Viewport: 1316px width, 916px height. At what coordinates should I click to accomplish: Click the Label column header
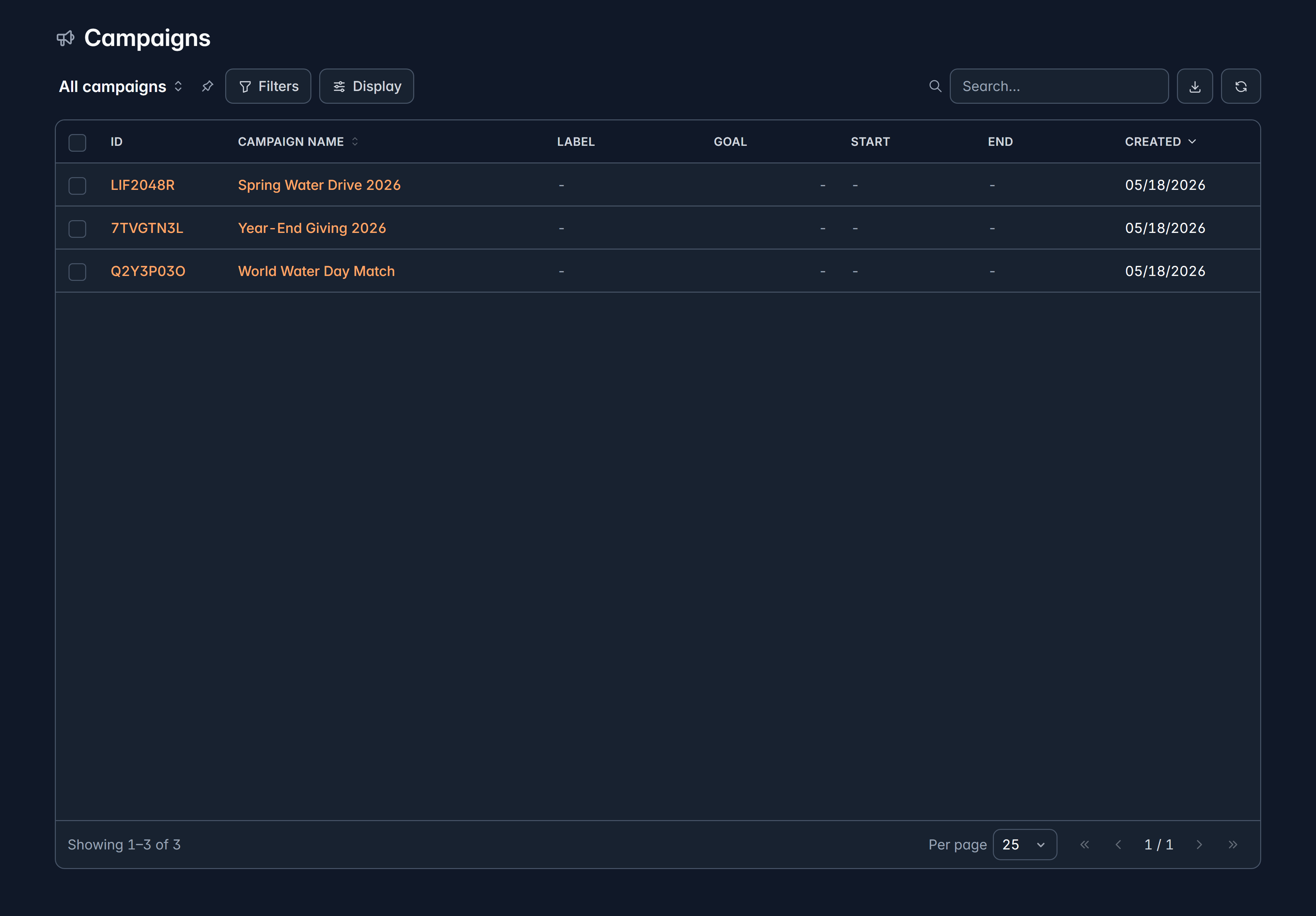[x=575, y=142]
